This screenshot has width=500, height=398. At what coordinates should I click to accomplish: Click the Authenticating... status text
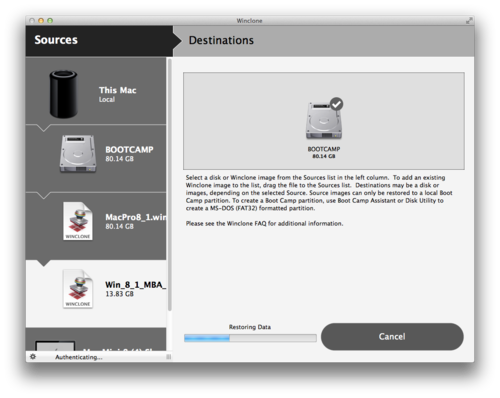[x=79, y=357]
